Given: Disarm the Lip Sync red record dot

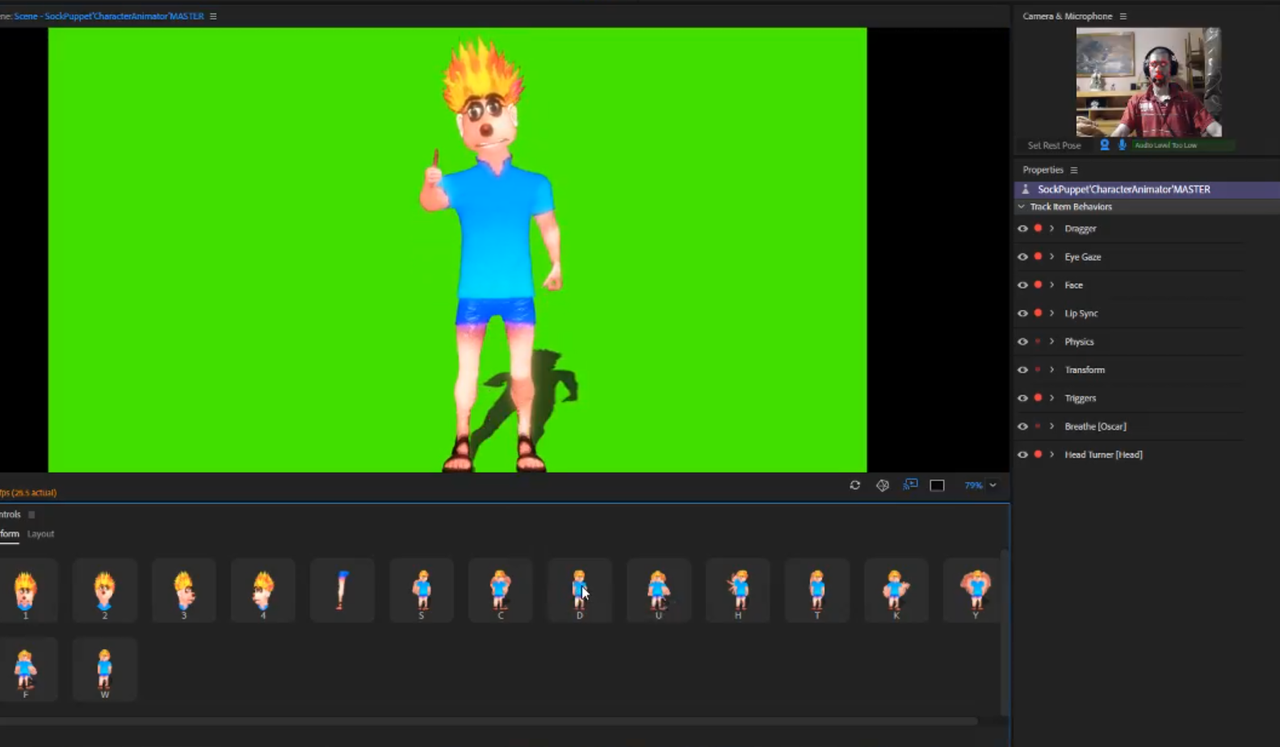Looking at the screenshot, I should coord(1038,313).
